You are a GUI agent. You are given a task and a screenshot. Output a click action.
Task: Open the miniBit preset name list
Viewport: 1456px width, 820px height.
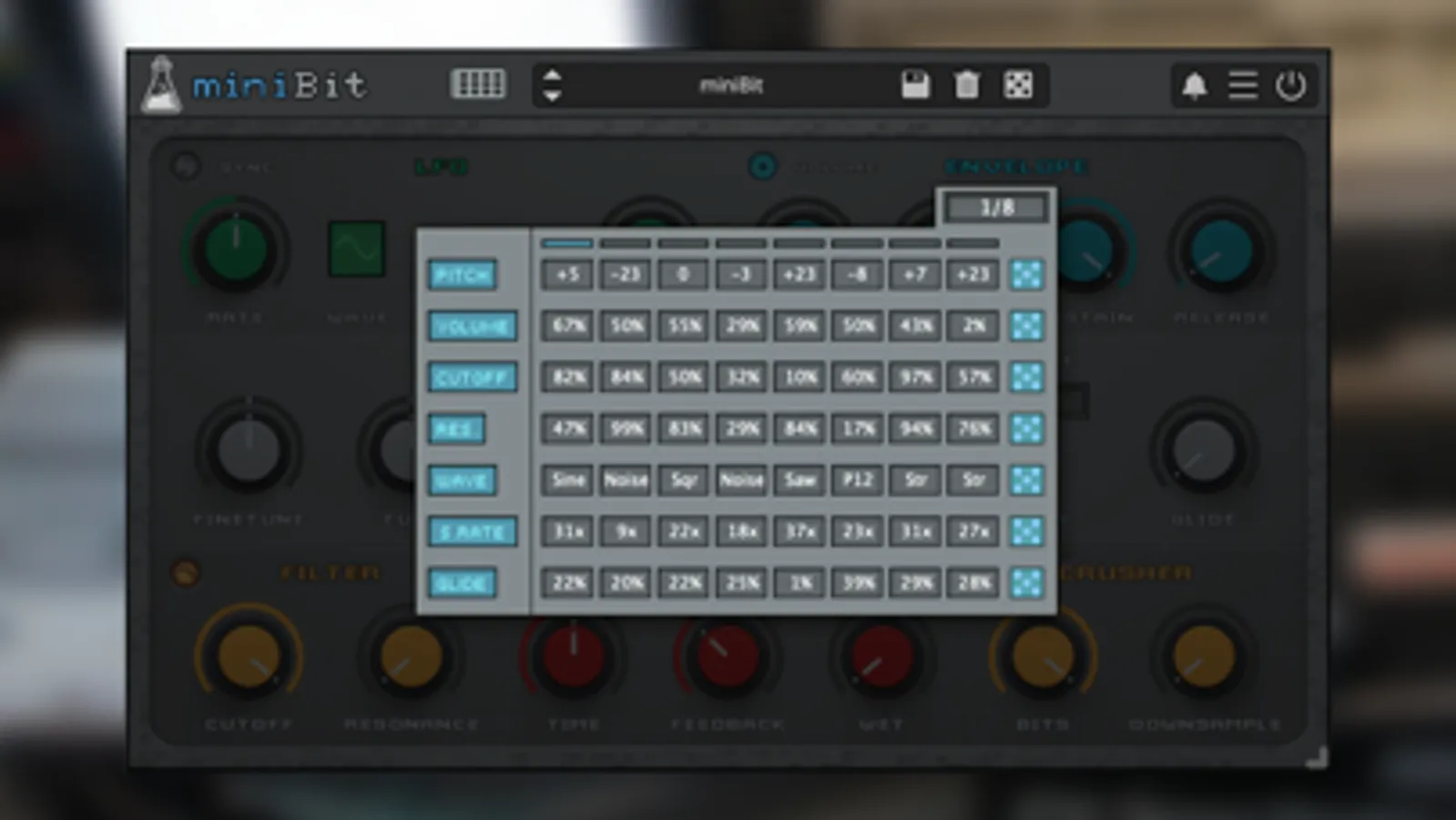click(x=731, y=85)
